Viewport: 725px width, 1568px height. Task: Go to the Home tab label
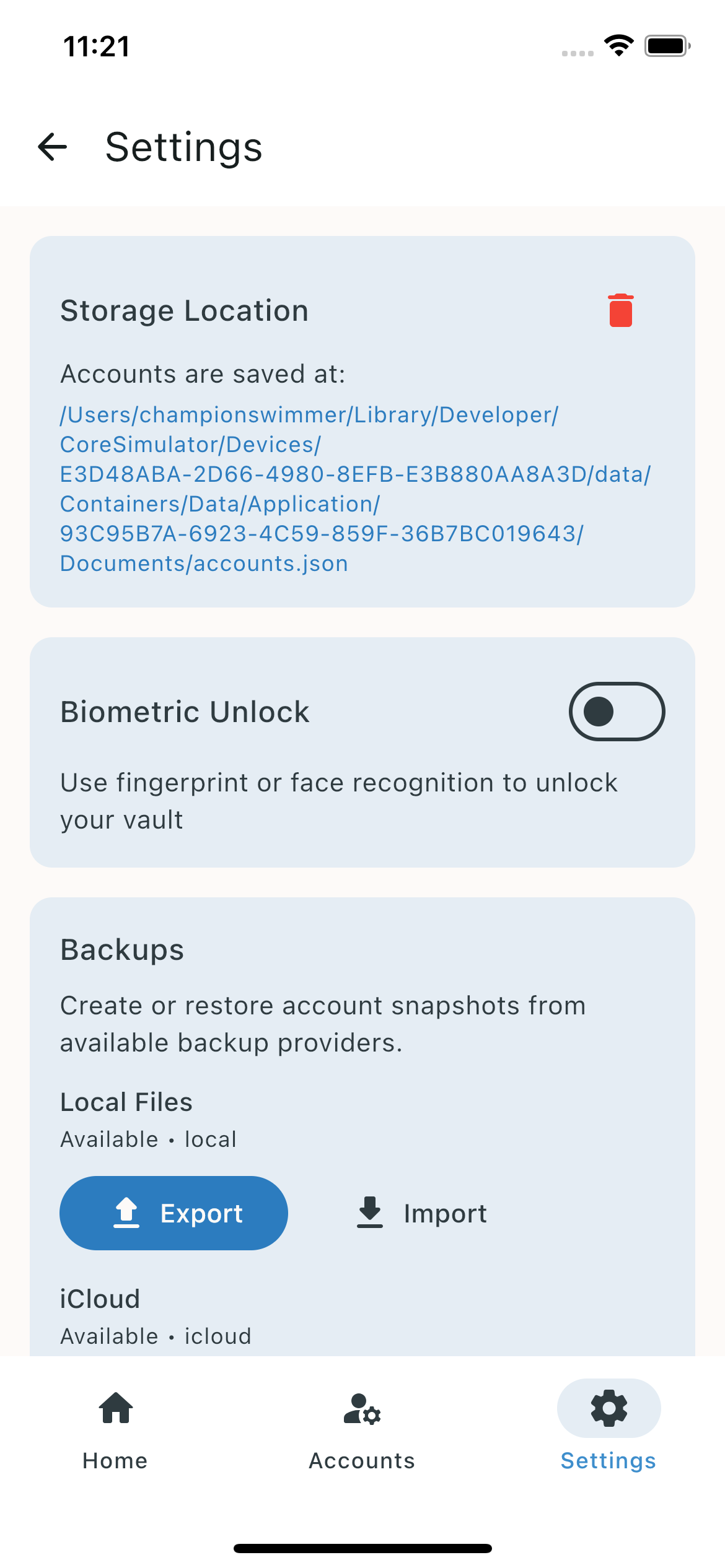coord(115,1461)
